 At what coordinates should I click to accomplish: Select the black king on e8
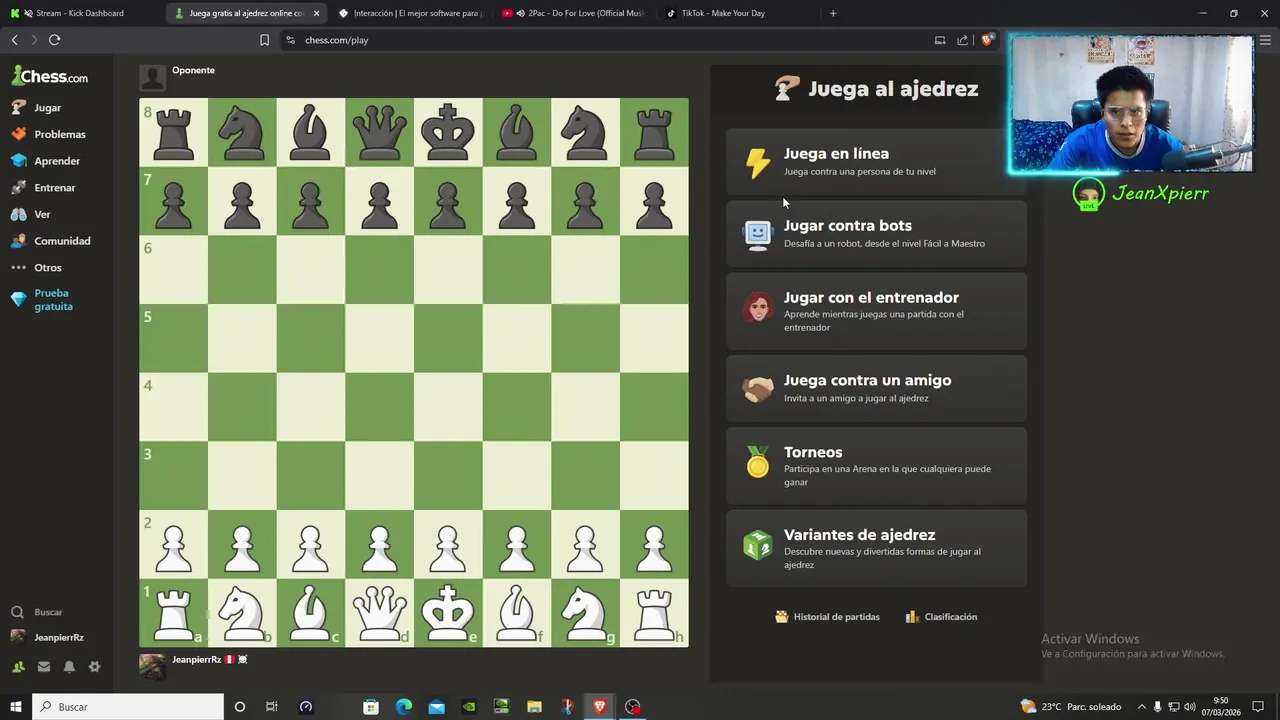coord(448,132)
